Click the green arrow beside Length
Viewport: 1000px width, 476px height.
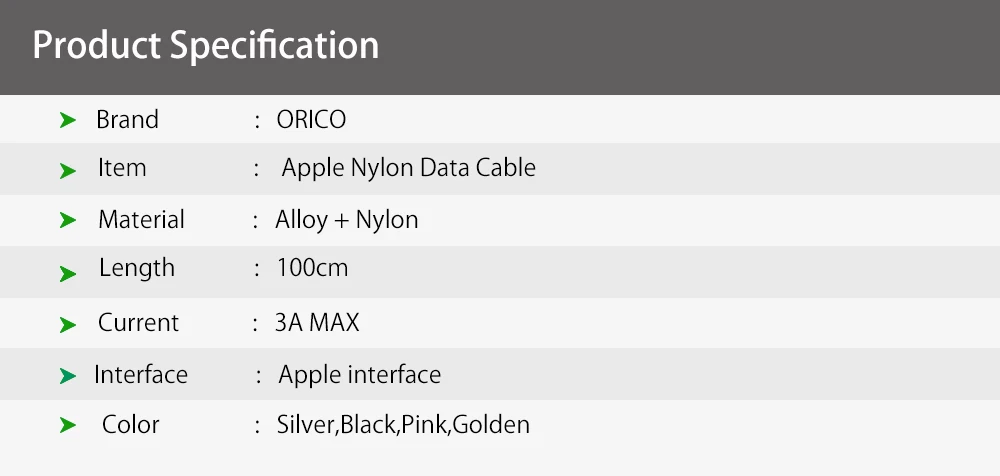click(68, 273)
